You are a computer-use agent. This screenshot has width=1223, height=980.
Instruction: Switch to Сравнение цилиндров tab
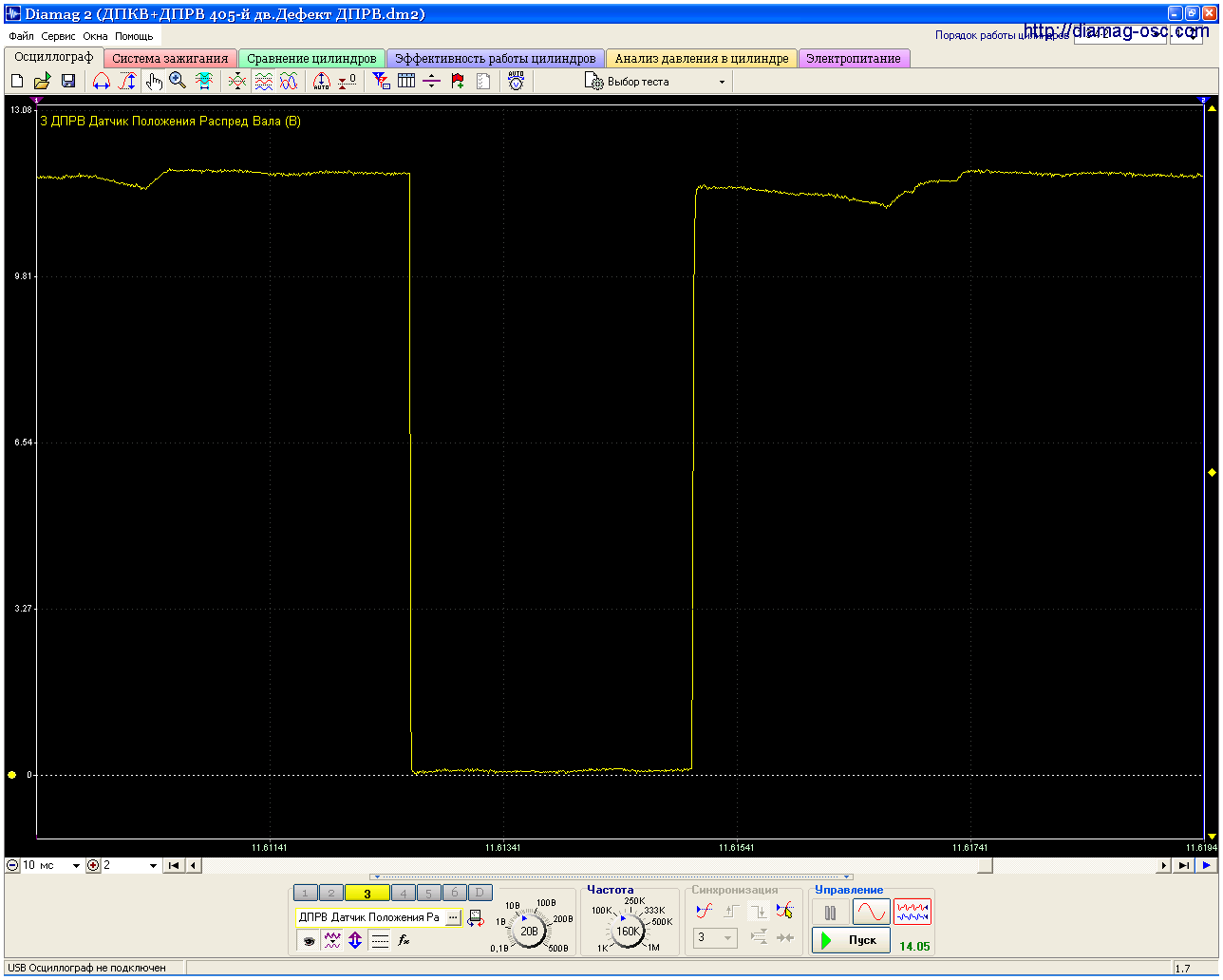point(311,59)
